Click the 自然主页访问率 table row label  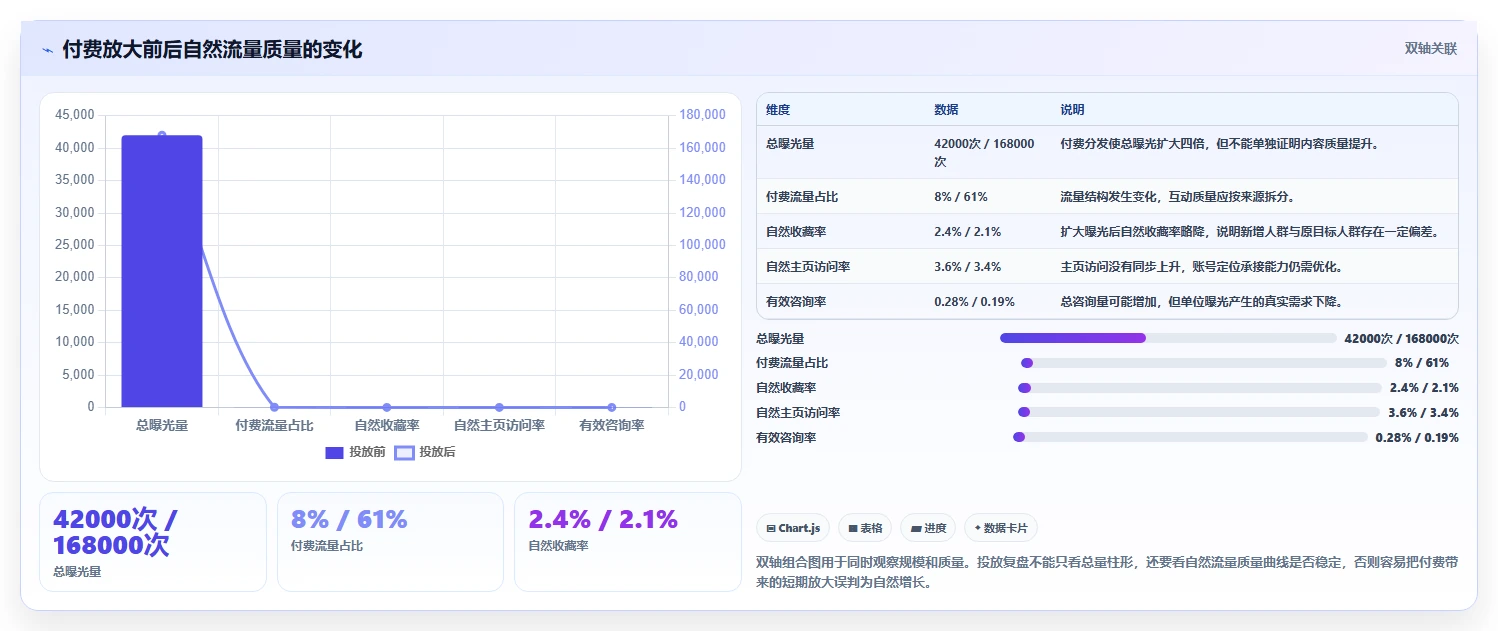click(808, 267)
